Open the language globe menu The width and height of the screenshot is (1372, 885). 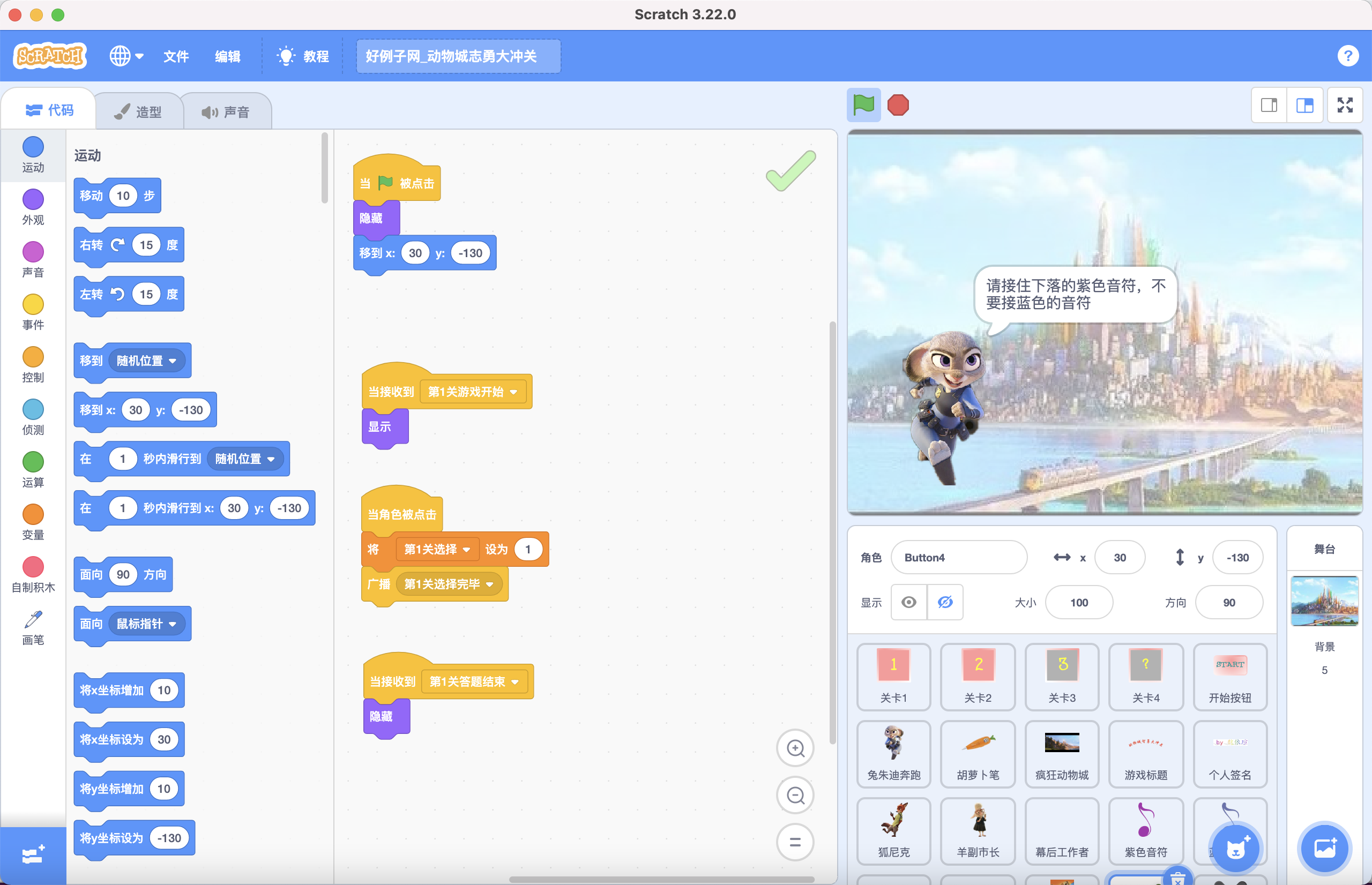[126, 56]
